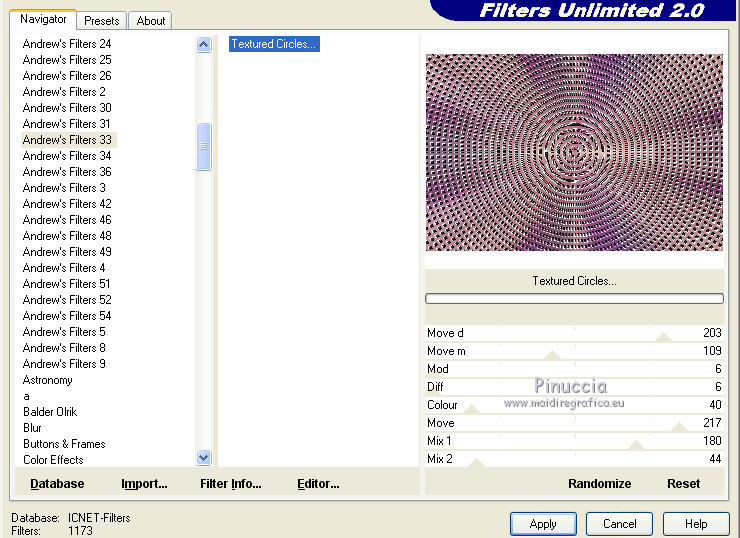Image resolution: width=740 pixels, height=538 pixels.
Task: Open the About tab
Action: point(151,21)
